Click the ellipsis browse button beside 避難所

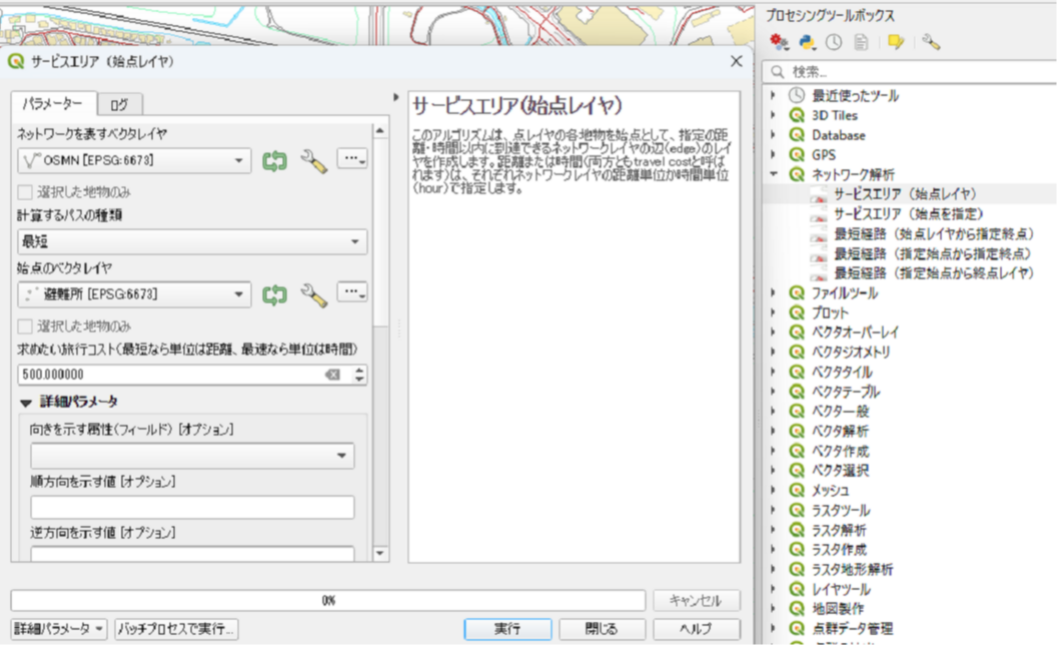click(352, 293)
